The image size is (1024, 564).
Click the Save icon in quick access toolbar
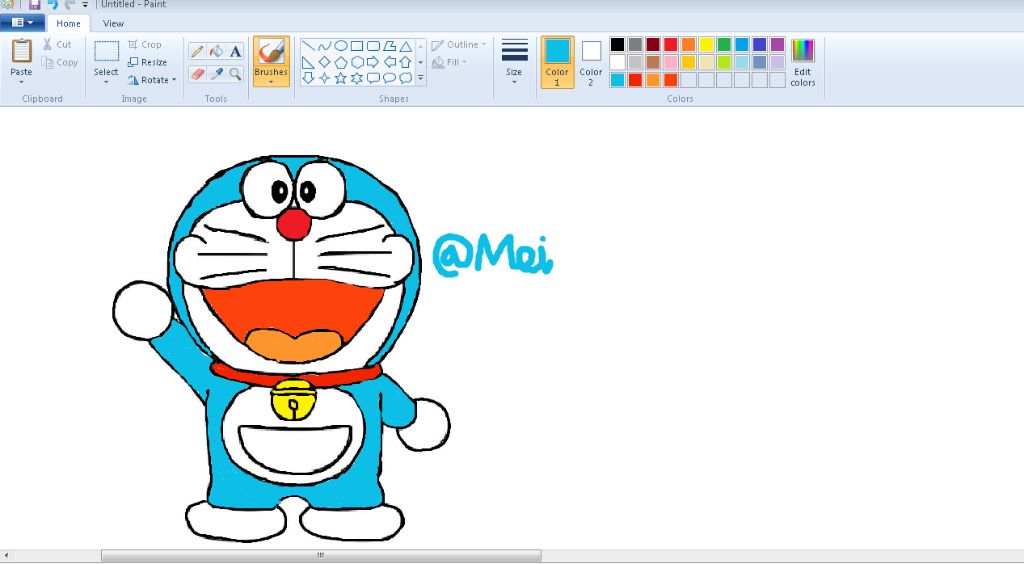(x=35, y=5)
